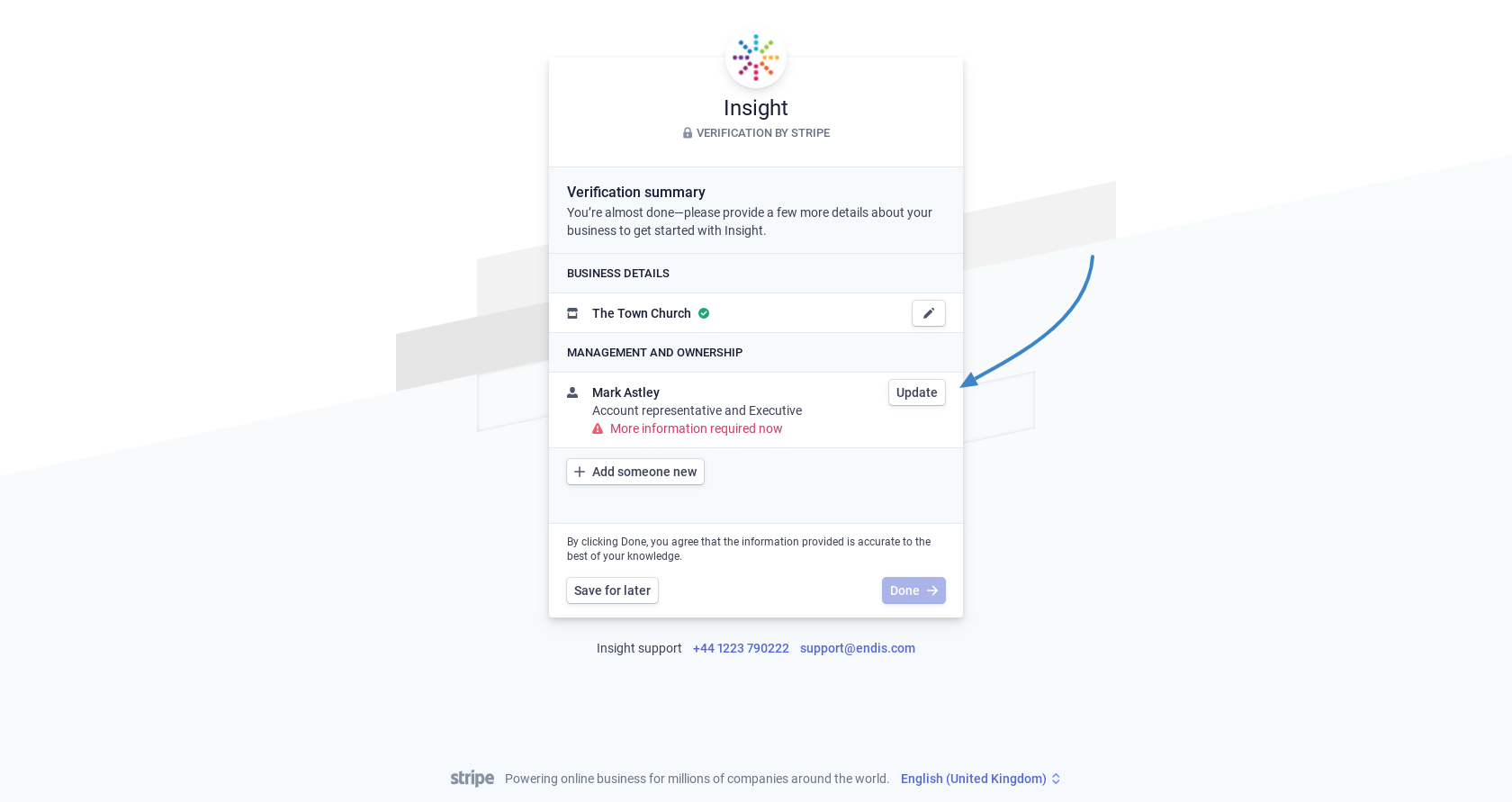This screenshot has height=802, width=1512.
Task: Click the lock icon by Verification by Stripe
Action: coord(688,133)
